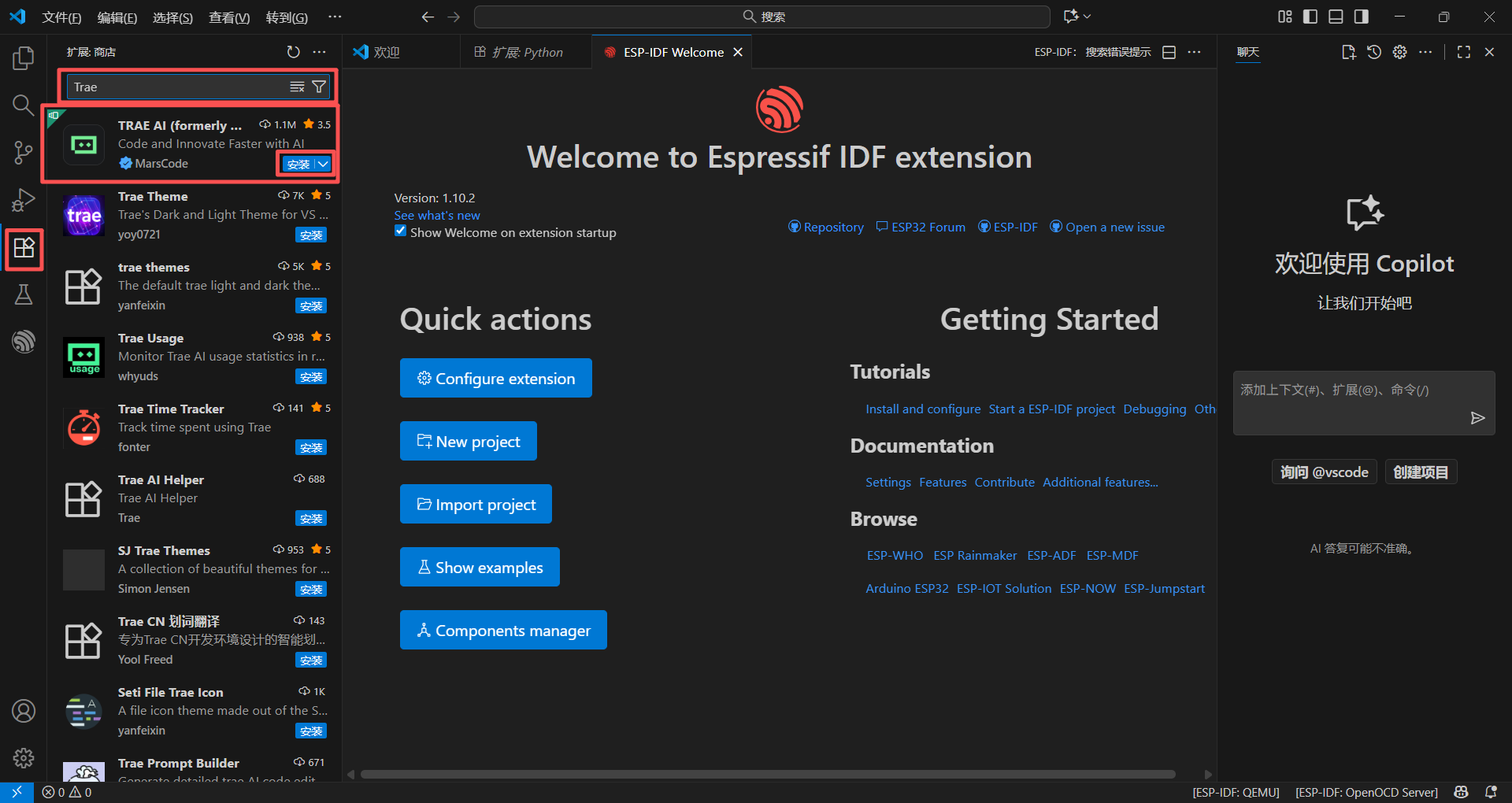Click the title bar 搜索 command center
1512x803 pixels.
point(762,17)
